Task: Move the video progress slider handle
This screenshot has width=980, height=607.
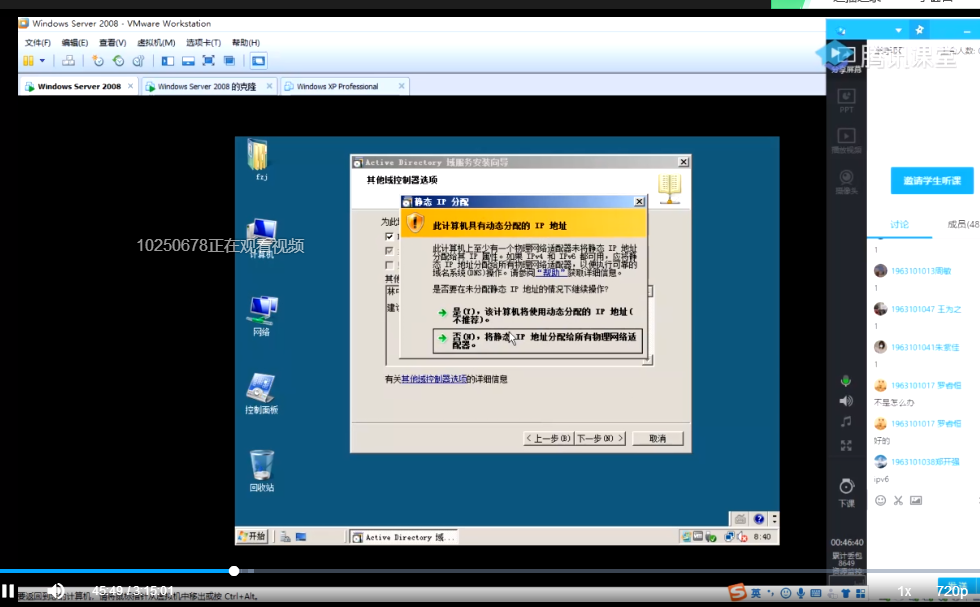Action: (234, 571)
